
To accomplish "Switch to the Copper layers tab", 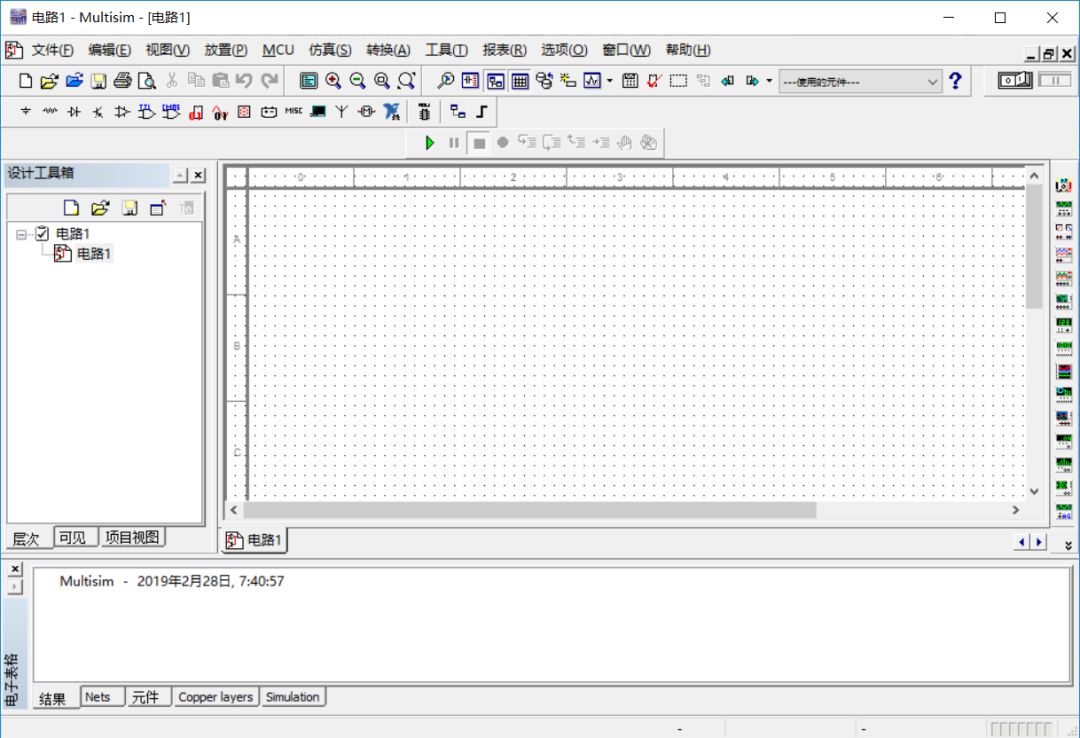I will pos(216,697).
